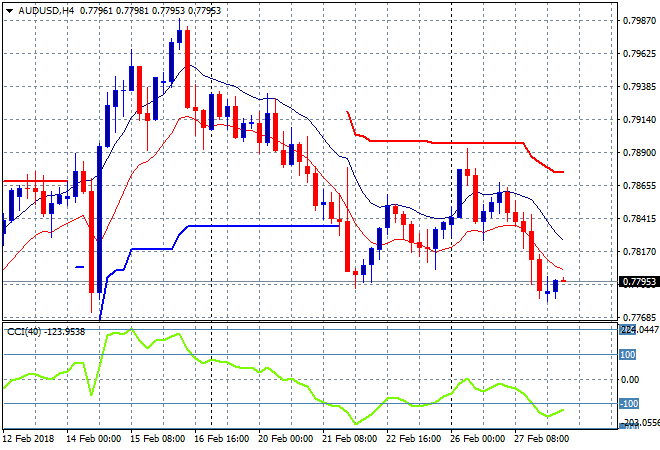Click the 15 Feb 08:00 time label
This screenshot has width=660, height=450.
(157, 439)
